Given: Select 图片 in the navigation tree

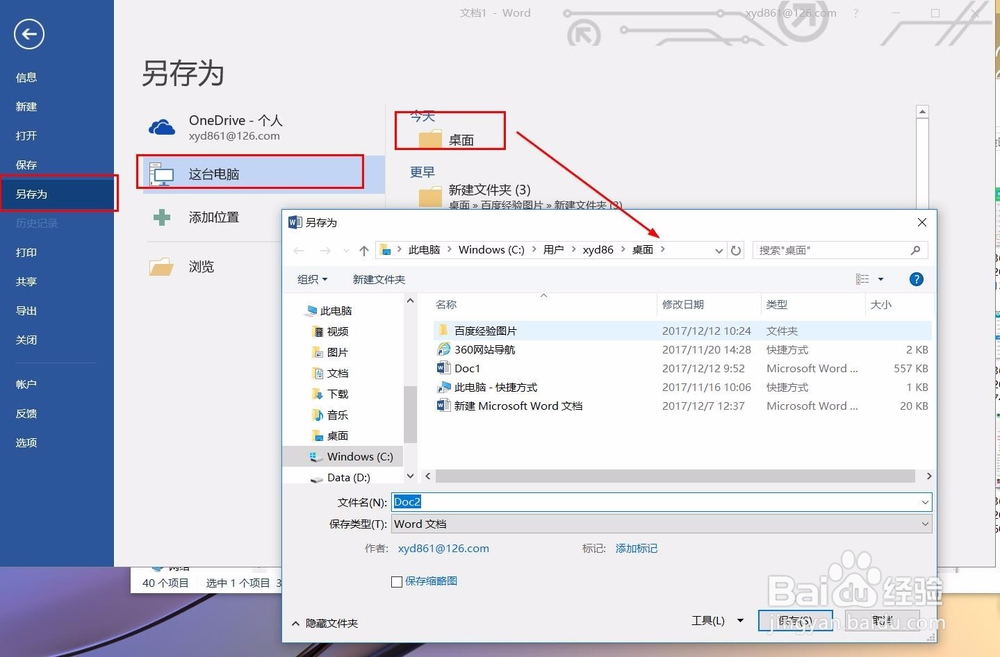Looking at the screenshot, I should pos(337,352).
